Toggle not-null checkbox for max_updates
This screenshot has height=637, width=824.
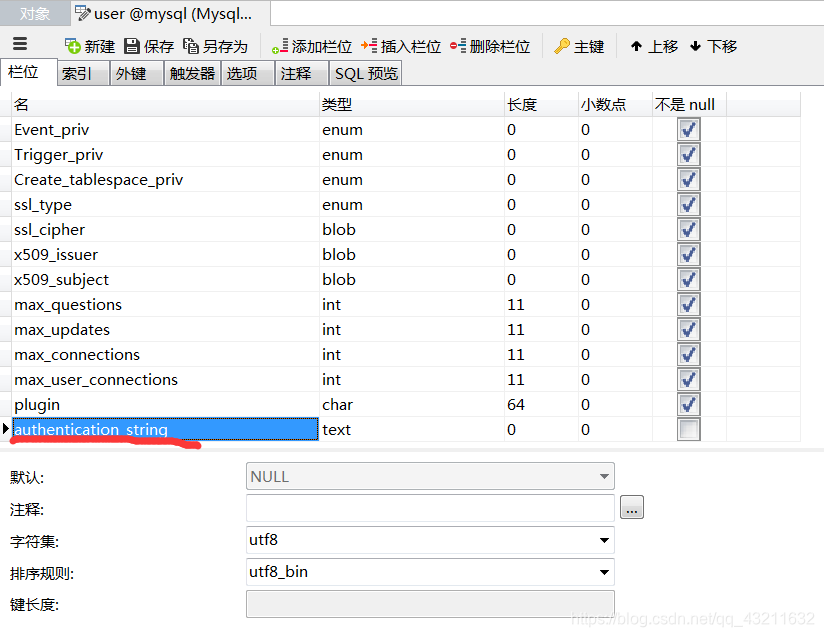point(688,330)
